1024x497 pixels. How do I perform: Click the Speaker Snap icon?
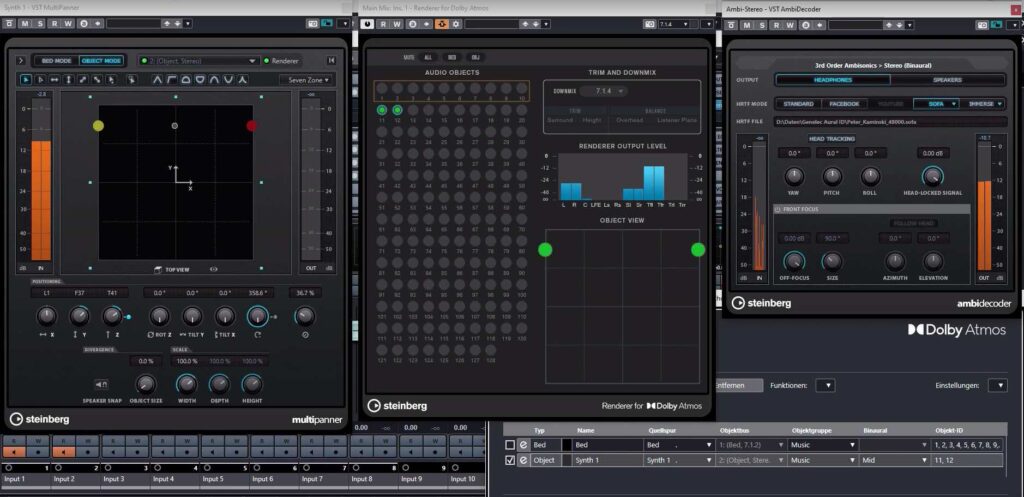[x=102, y=384]
